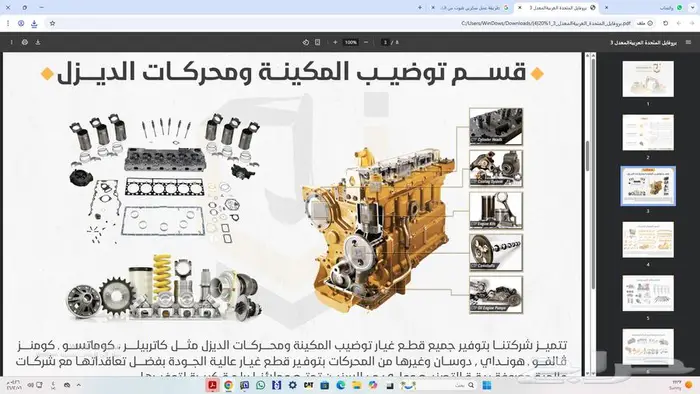Open page 5 thumbnail

648,293
